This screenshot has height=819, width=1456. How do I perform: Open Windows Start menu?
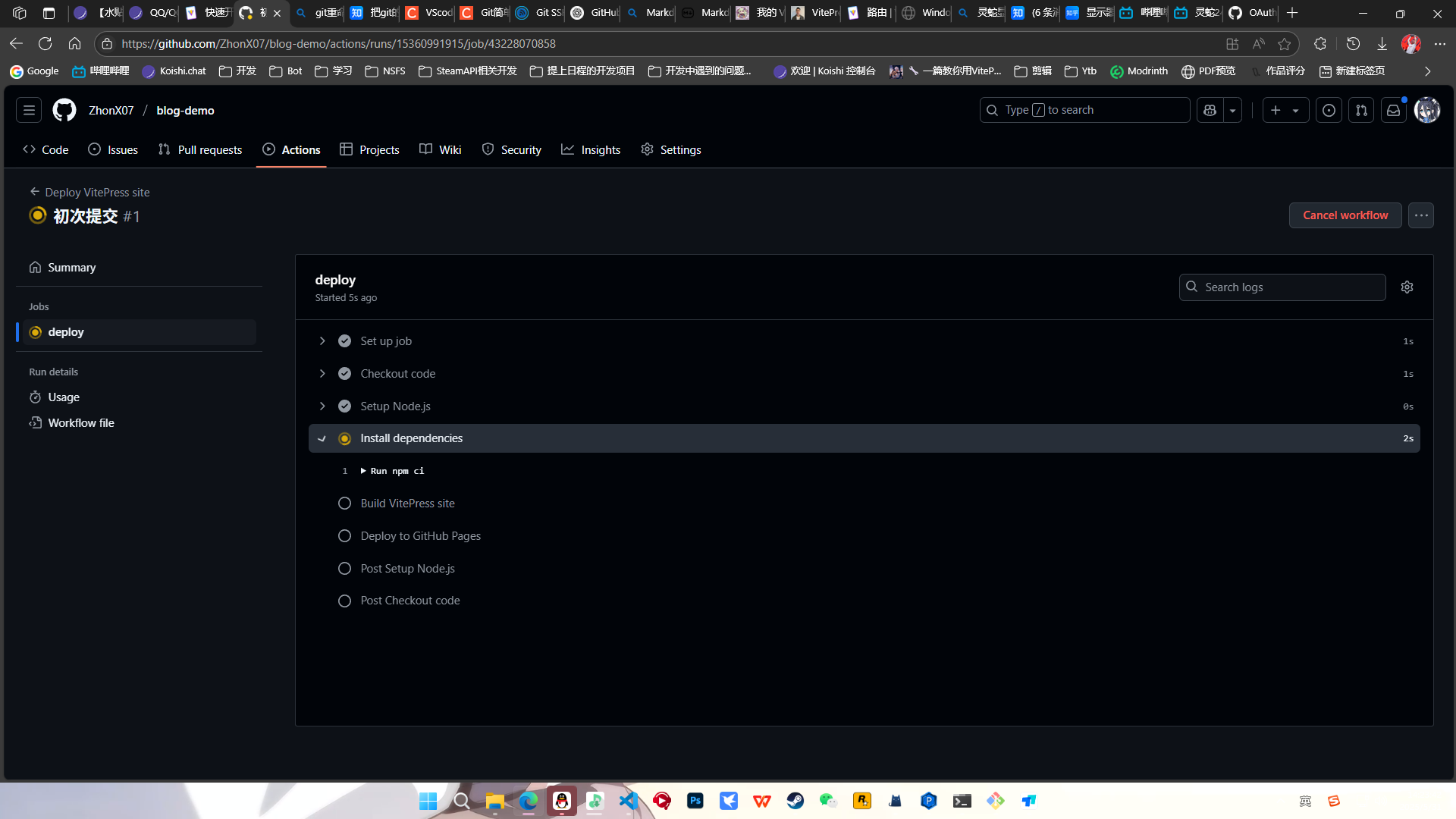pyautogui.click(x=428, y=801)
